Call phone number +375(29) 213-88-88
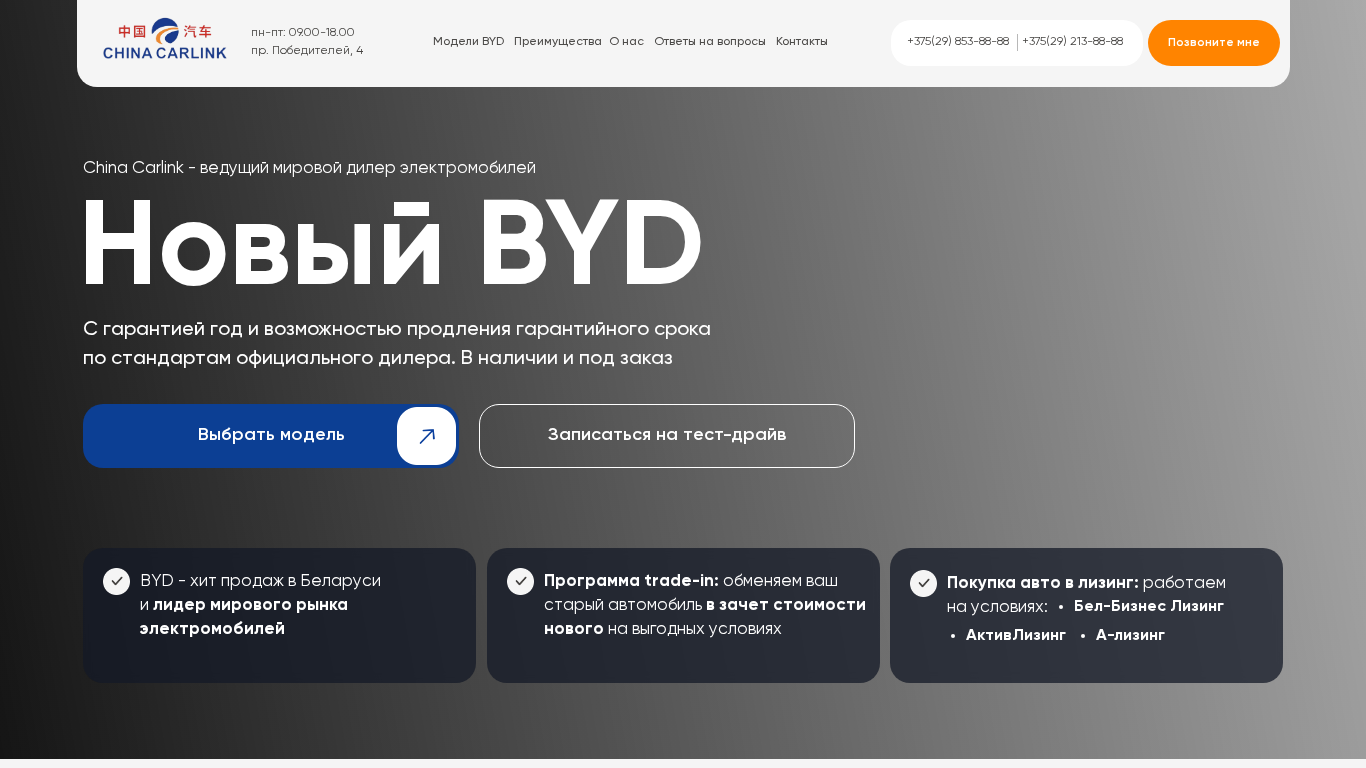 pos(1073,42)
